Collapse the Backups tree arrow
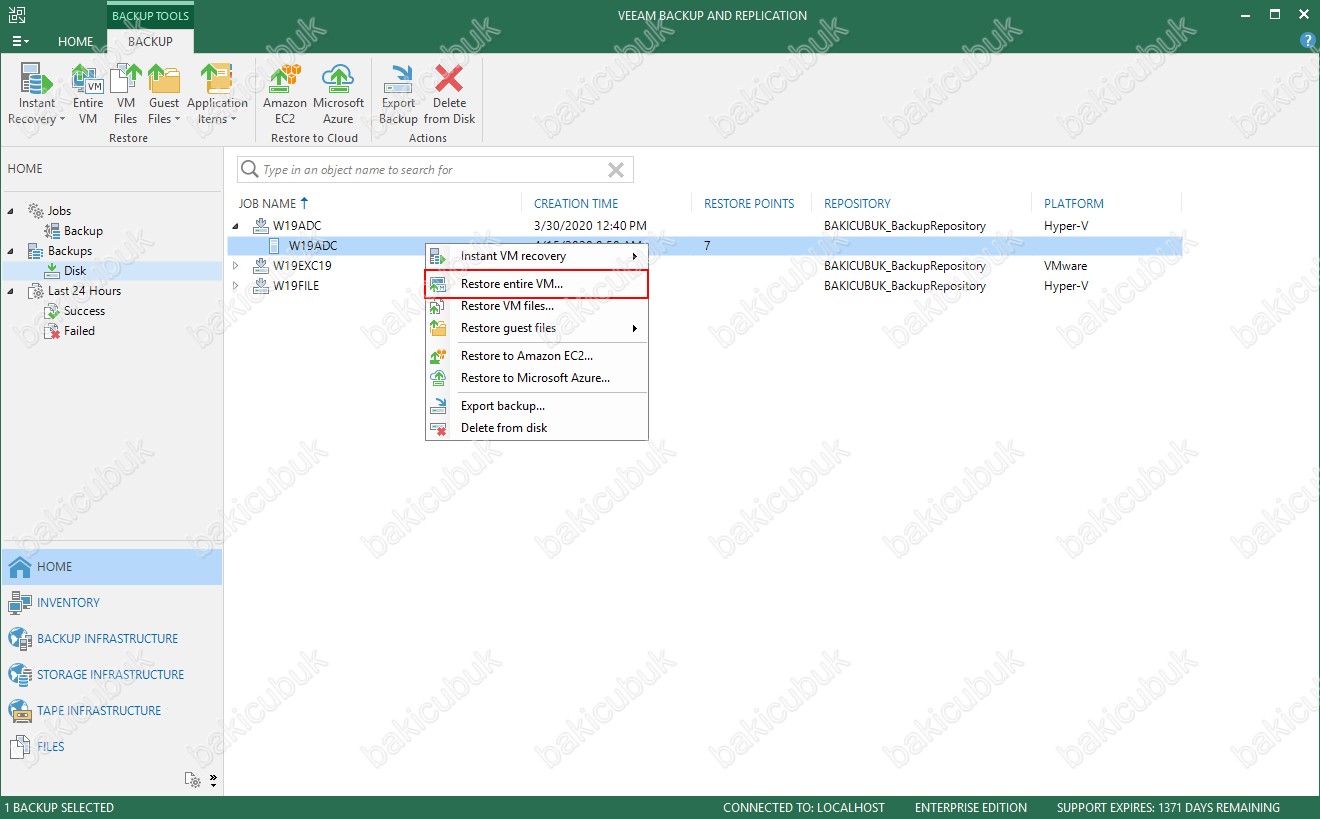The height and width of the screenshot is (819, 1320). pos(12,251)
